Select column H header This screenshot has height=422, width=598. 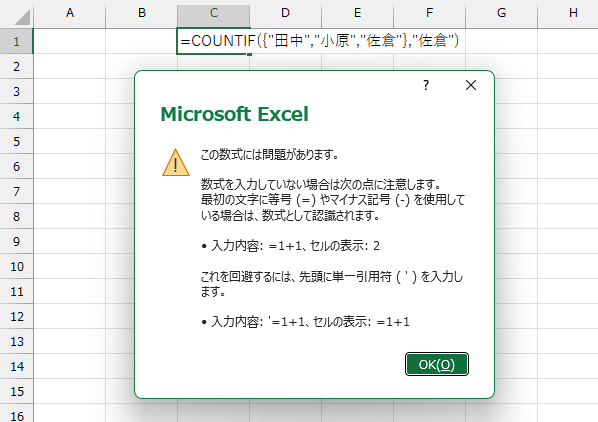pos(568,14)
